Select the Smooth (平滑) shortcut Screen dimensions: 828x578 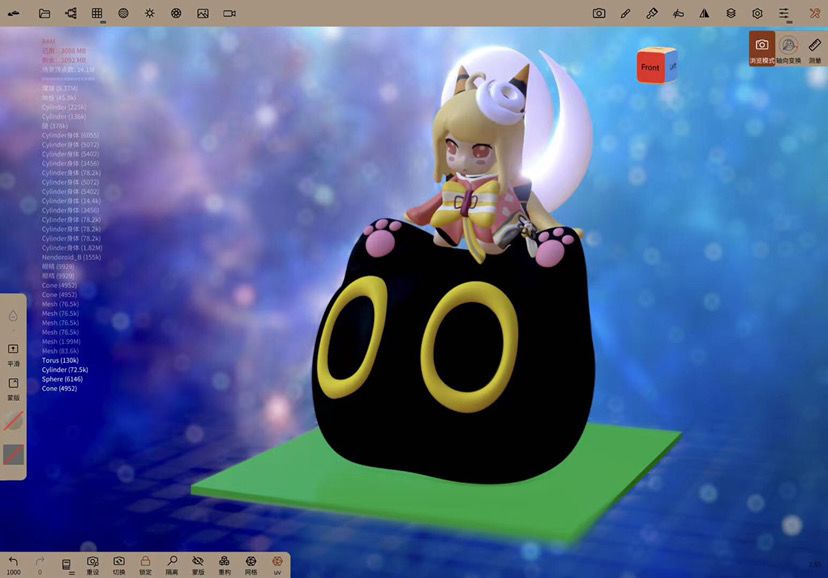13,355
